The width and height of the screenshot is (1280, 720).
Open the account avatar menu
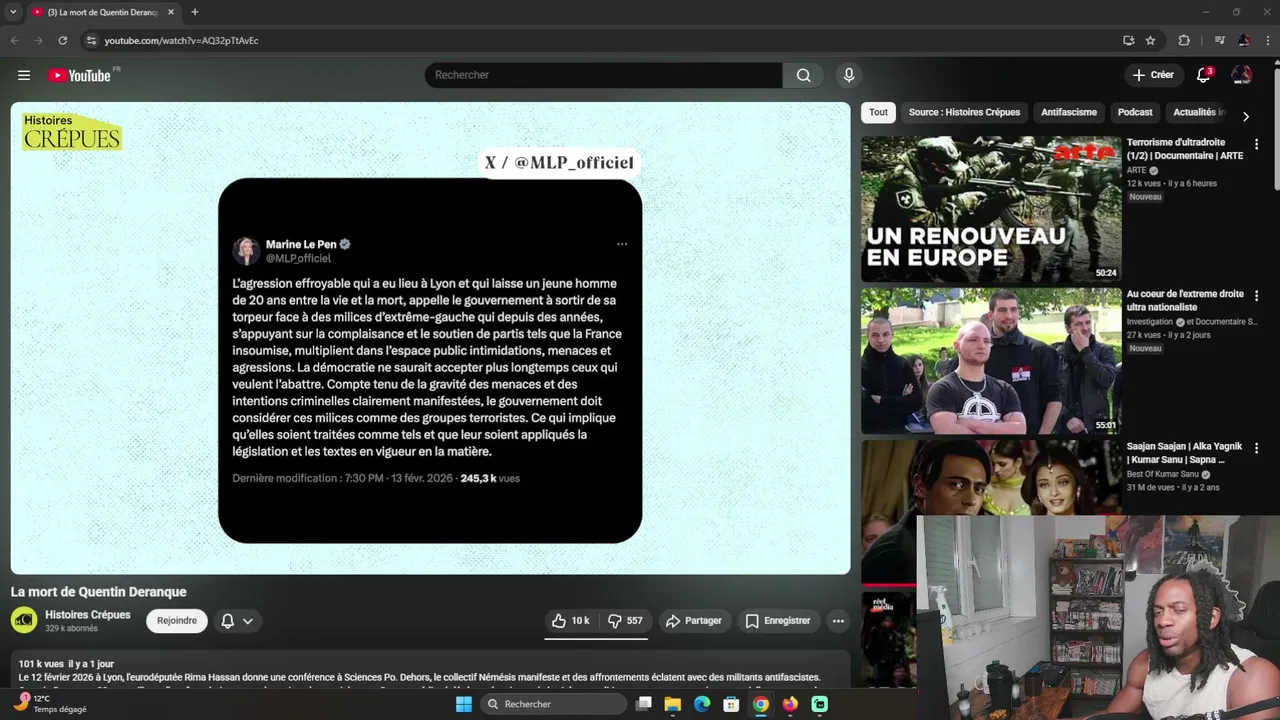[1242, 75]
